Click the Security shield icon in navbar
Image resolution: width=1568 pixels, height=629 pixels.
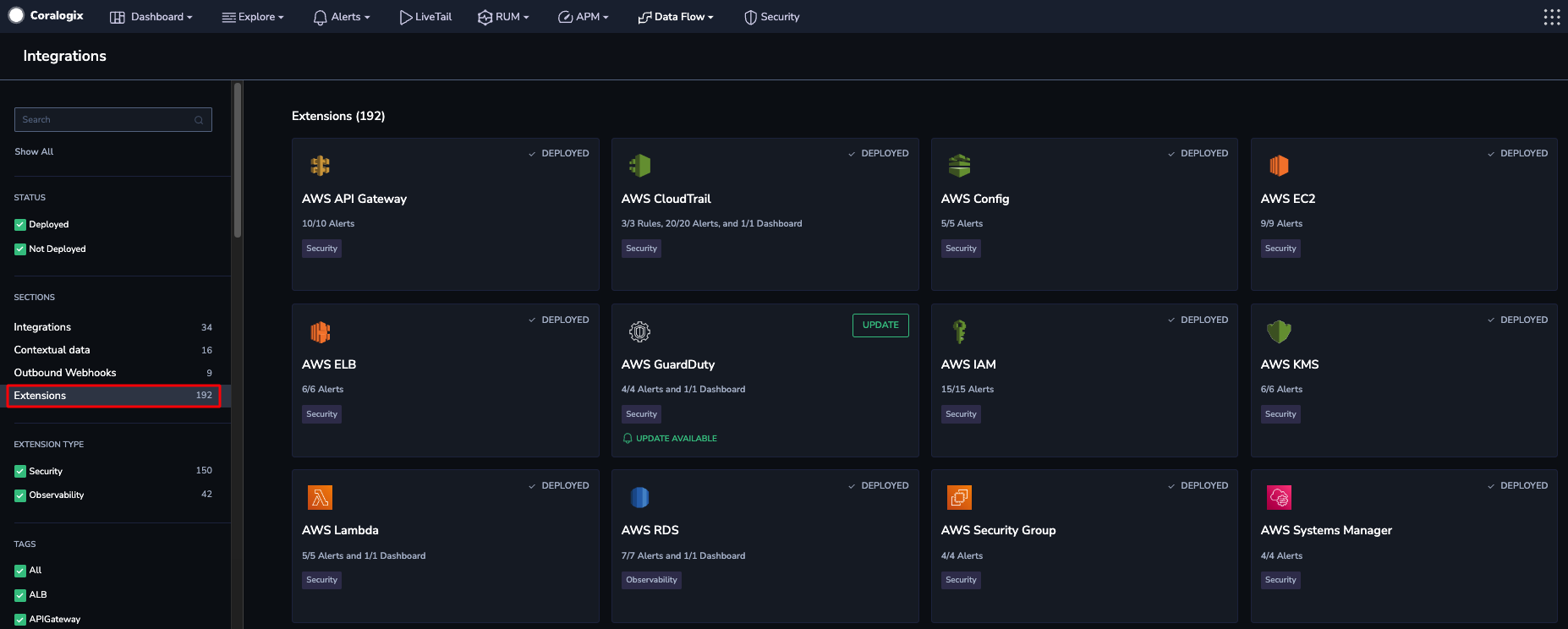click(750, 17)
